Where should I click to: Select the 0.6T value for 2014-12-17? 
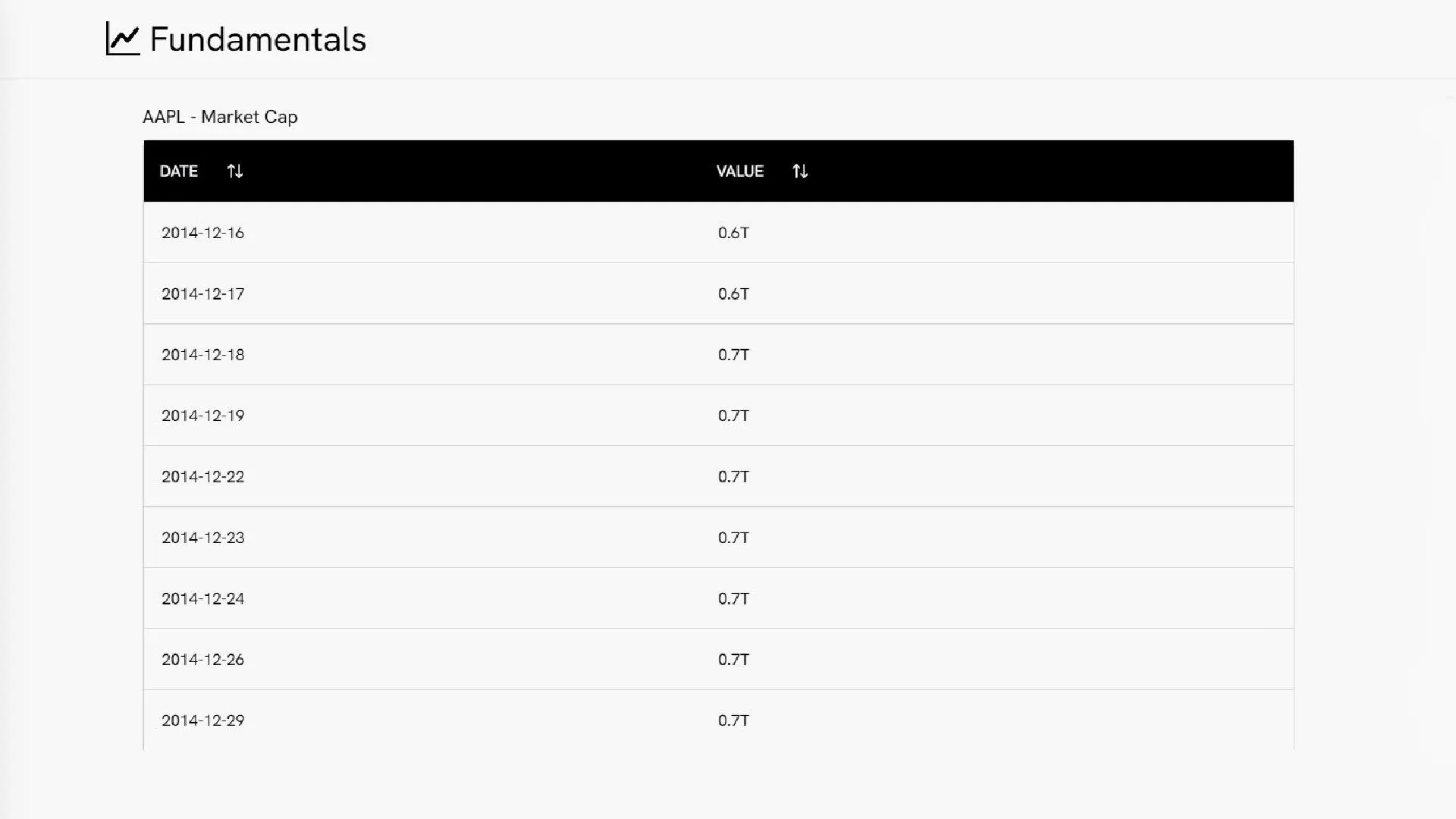click(x=733, y=294)
